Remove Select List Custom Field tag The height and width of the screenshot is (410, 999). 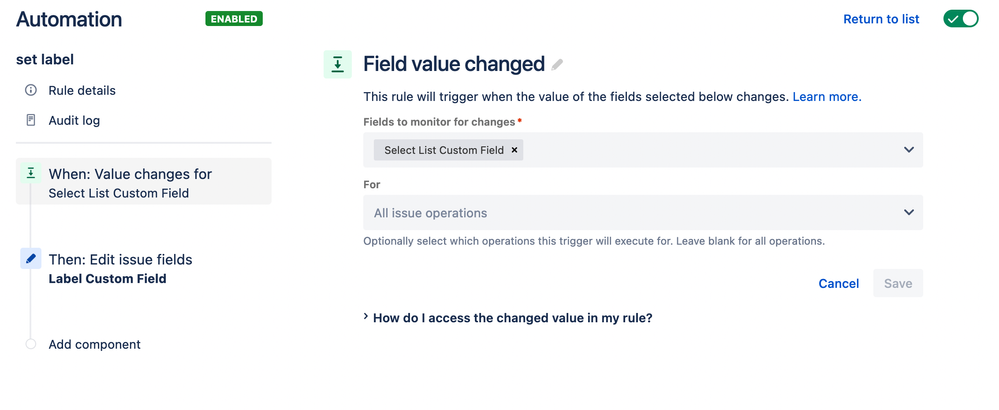click(x=514, y=150)
